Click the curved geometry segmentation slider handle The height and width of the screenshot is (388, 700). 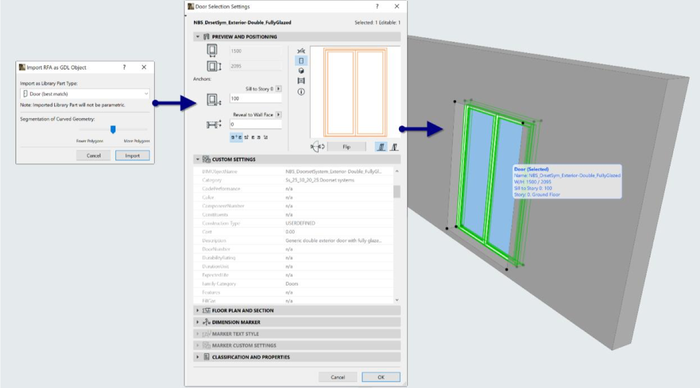click(x=113, y=129)
